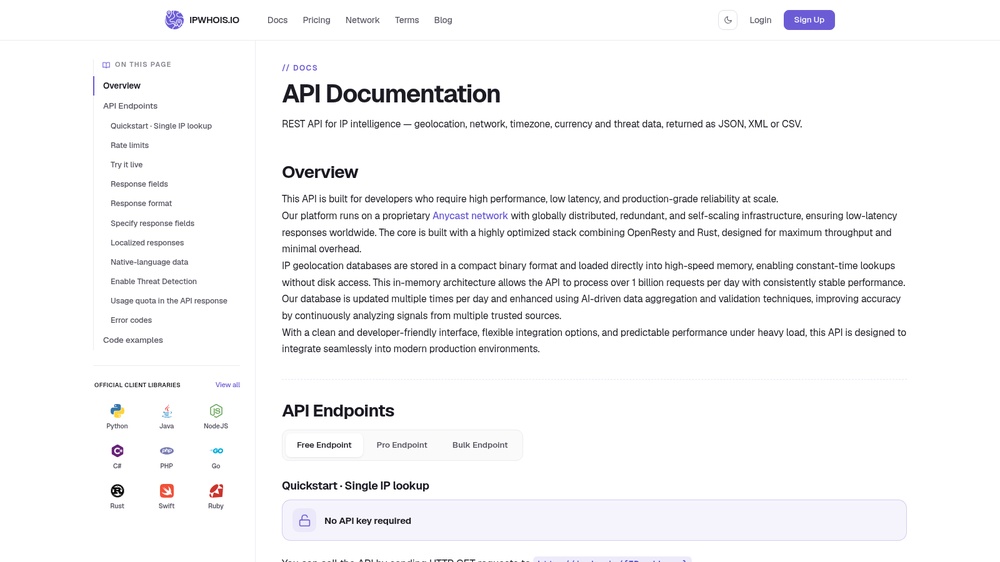Click the // DOCS breadcrumb label
Image resolution: width=1000 pixels, height=562 pixels.
[300, 68]
